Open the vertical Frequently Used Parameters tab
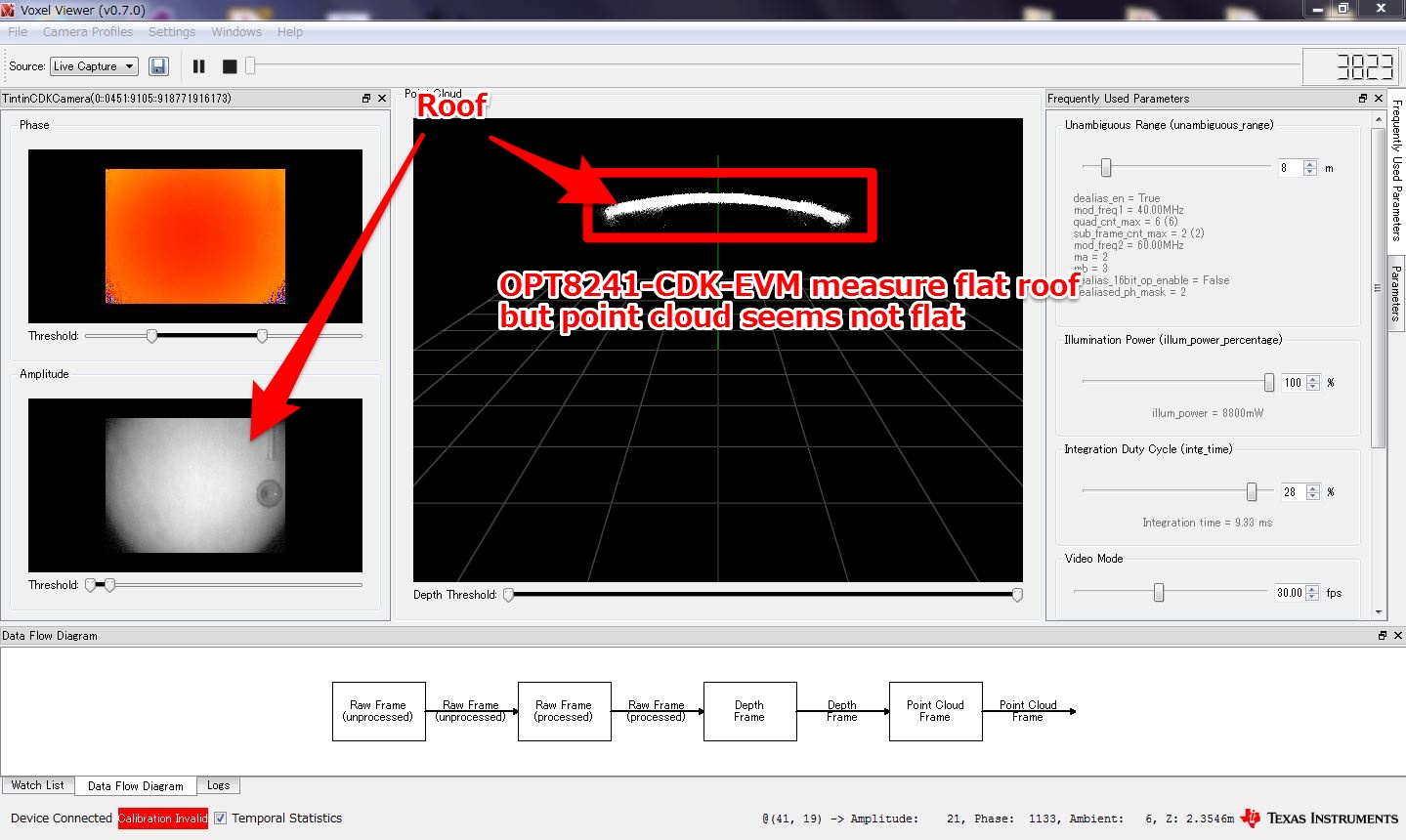 tap(1396, 171)
